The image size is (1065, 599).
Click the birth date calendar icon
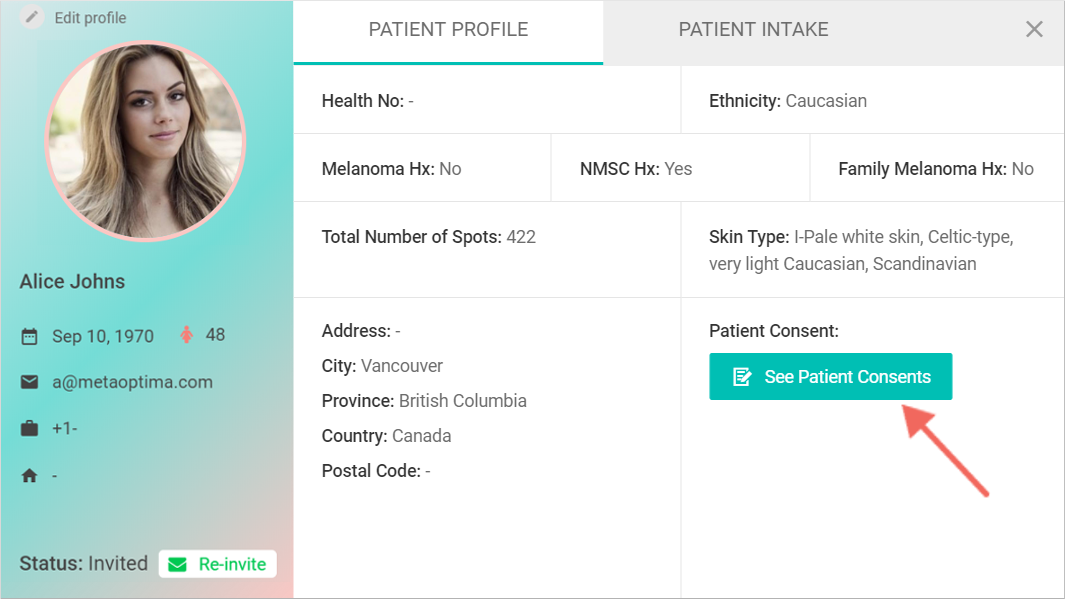click(x=29, y=336)
